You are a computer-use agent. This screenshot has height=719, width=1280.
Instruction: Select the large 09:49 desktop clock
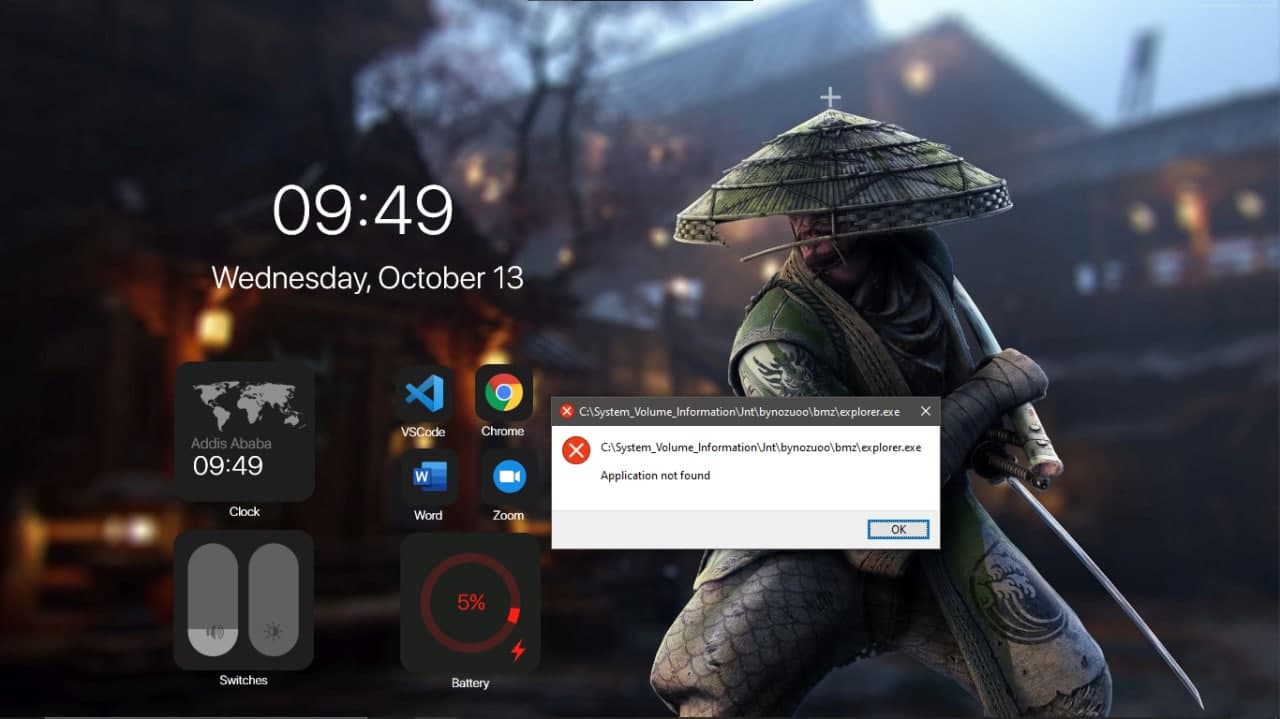click(x=363, y=211)
